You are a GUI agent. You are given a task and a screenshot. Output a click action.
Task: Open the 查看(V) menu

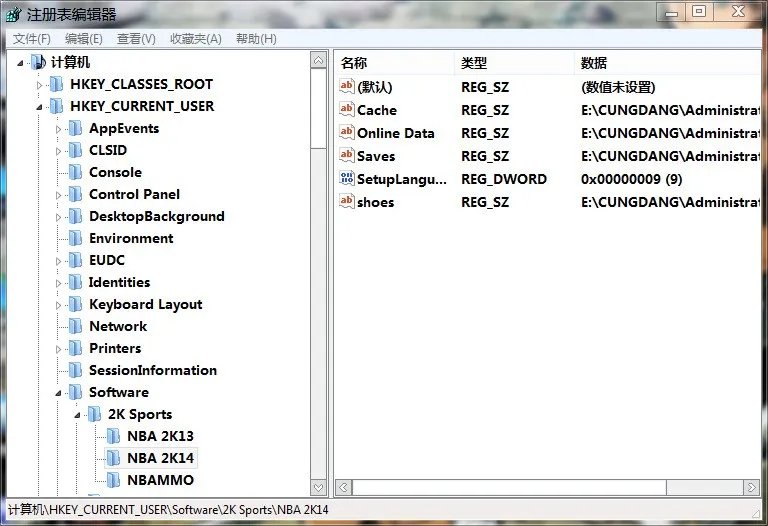136,39
